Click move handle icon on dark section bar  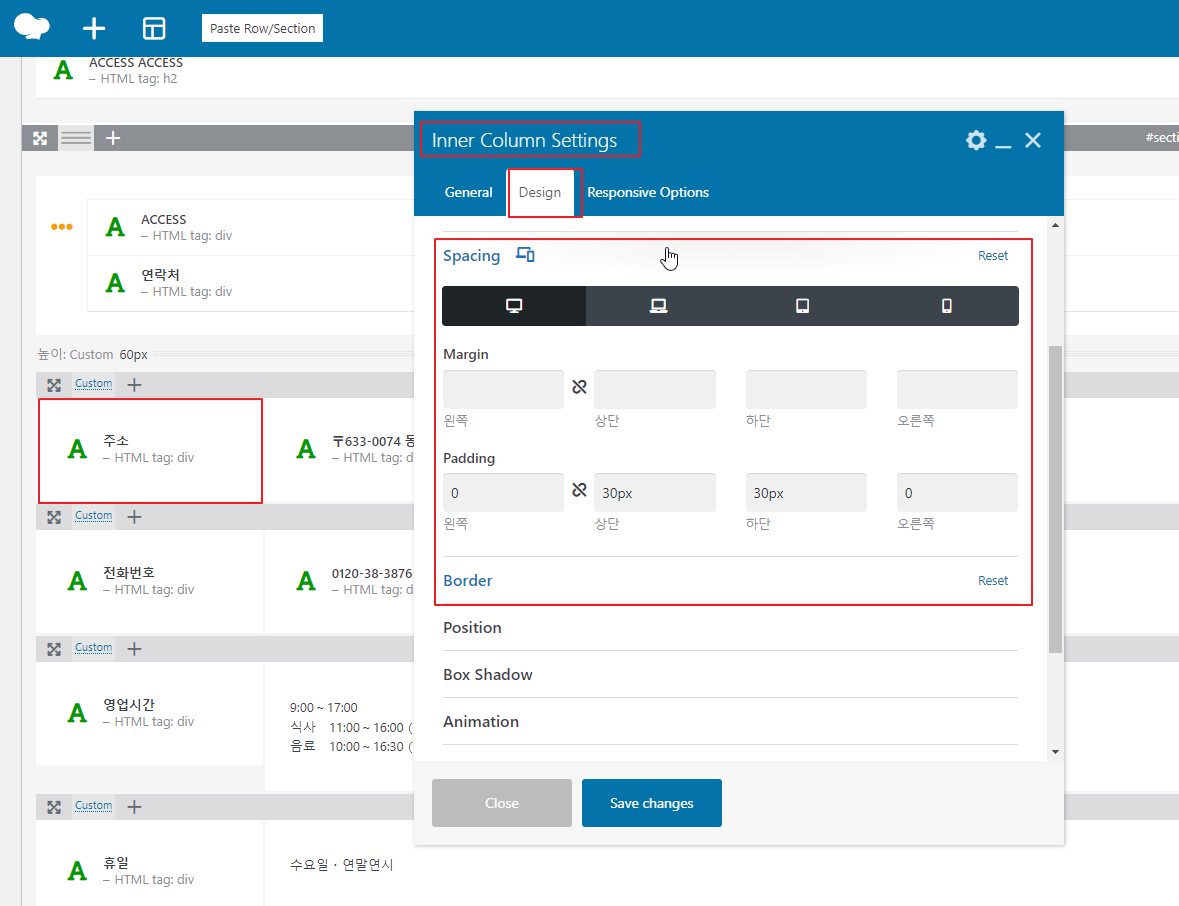(40, 138)
